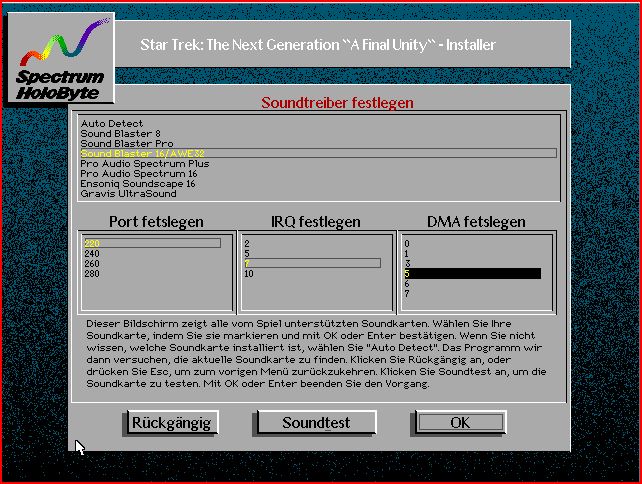Set IRQ to 5
This screenshot has height=484, width=642.
[248, 253]
